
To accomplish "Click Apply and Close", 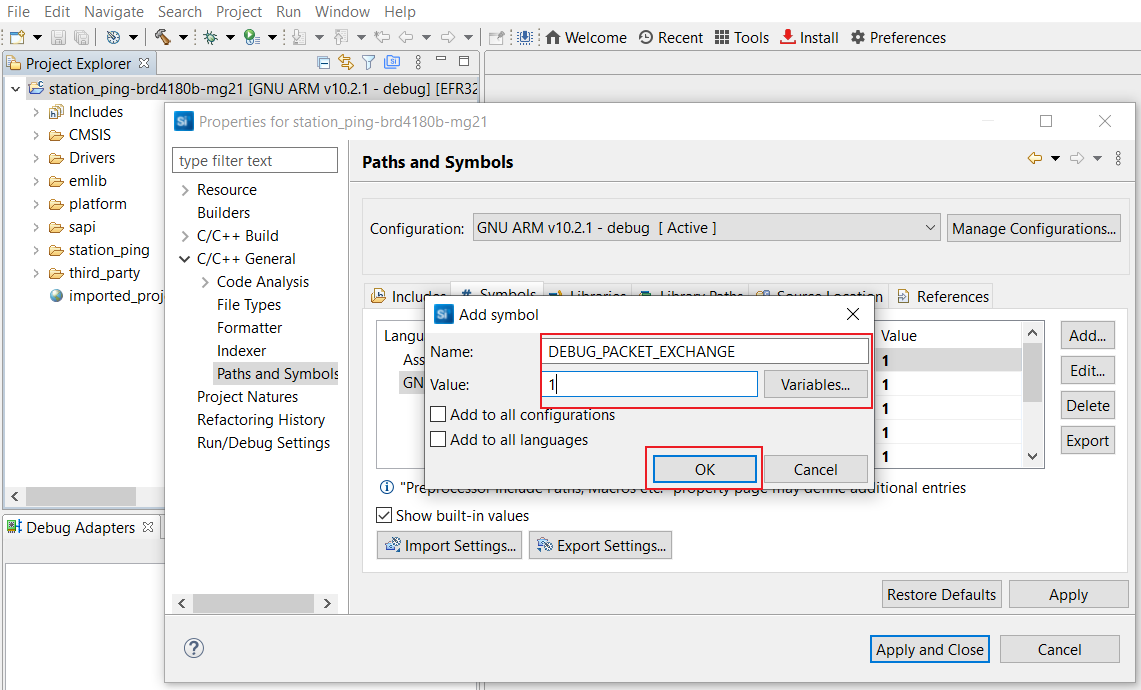I will (929, 649).
